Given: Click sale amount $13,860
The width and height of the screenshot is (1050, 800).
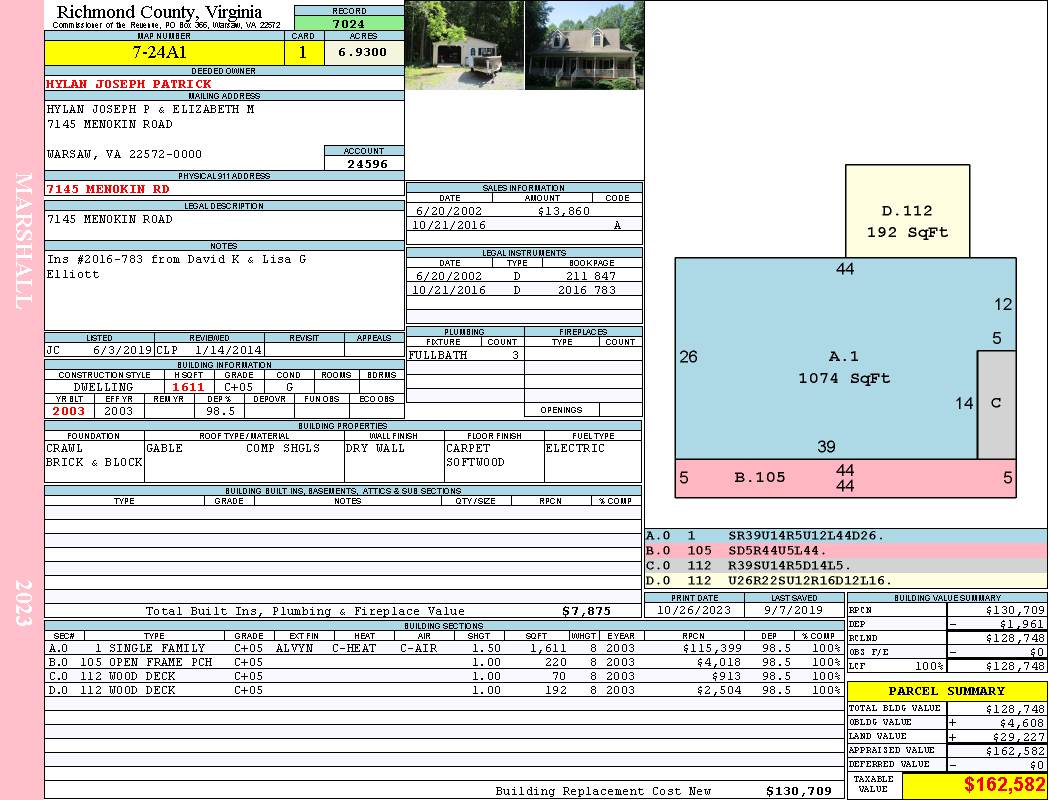Looking at the screenshot, I should [x=563, y=212].
